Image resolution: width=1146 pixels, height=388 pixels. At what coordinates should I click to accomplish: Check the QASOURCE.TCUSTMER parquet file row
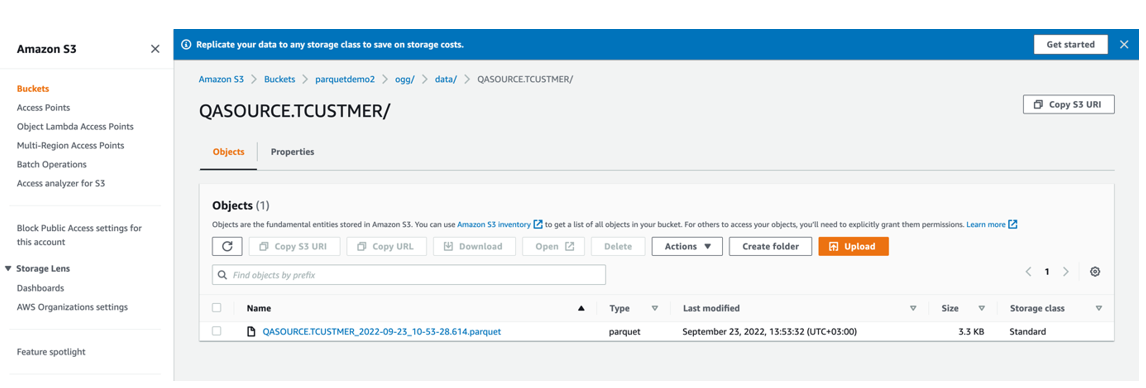[x=216, y=331]
